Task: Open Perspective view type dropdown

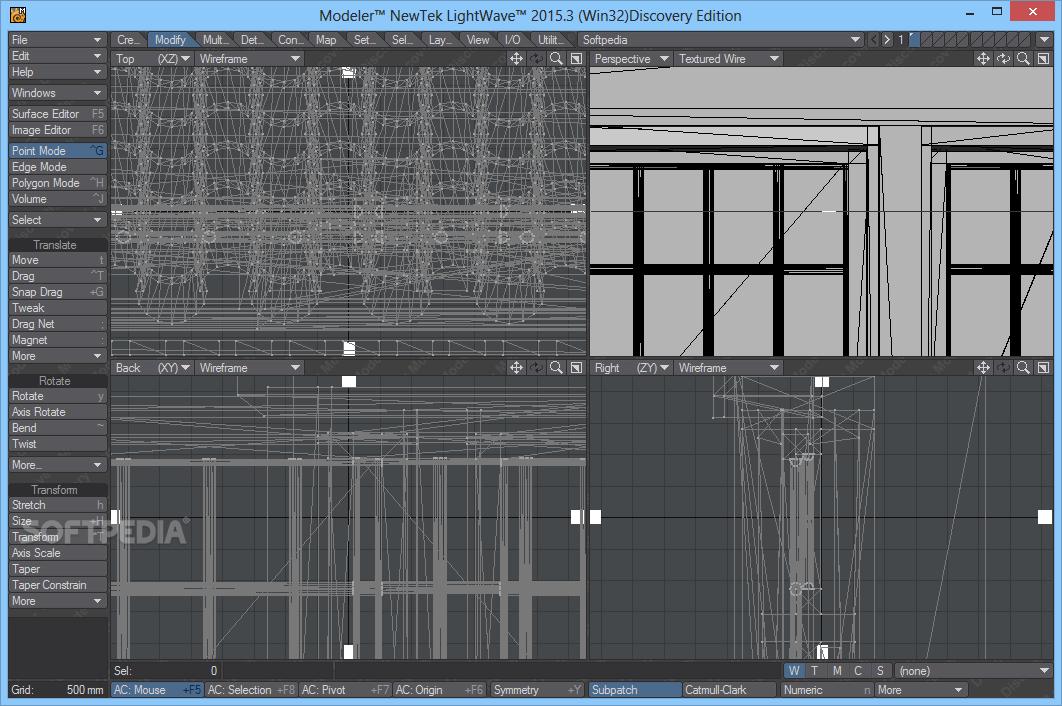Action: pos(631,59)
